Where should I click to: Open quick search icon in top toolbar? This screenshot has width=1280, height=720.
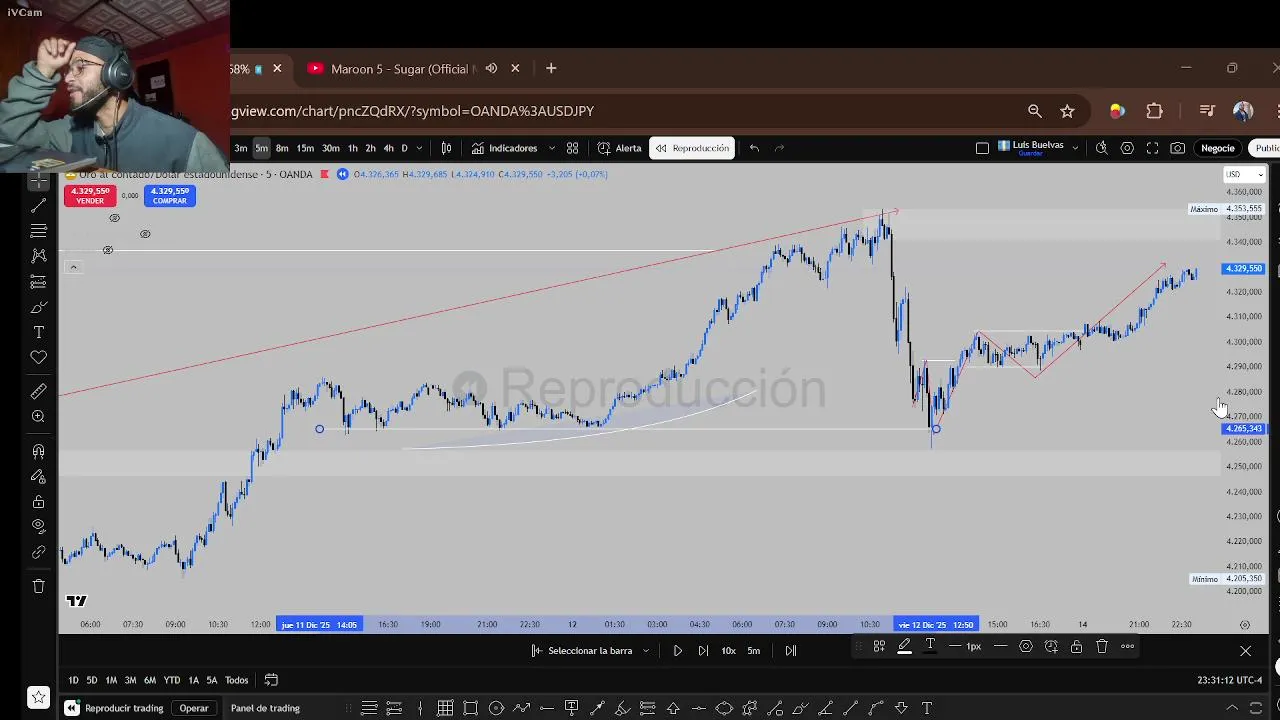[x=1101, y=148]
